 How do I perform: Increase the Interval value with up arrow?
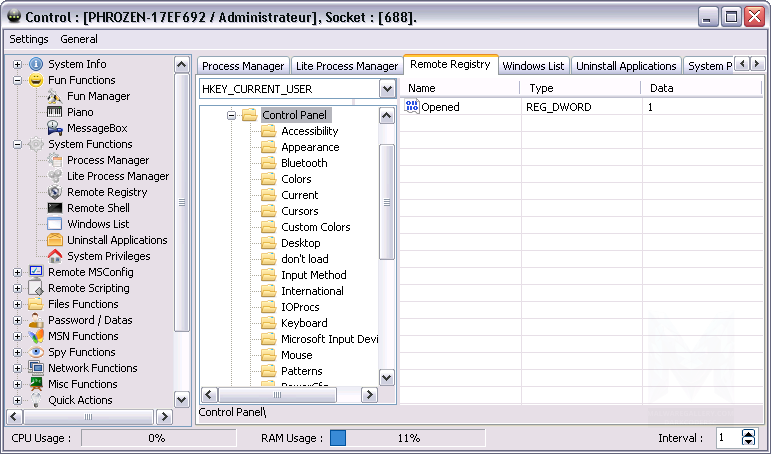pyautogui.click(x=749, y=434)
